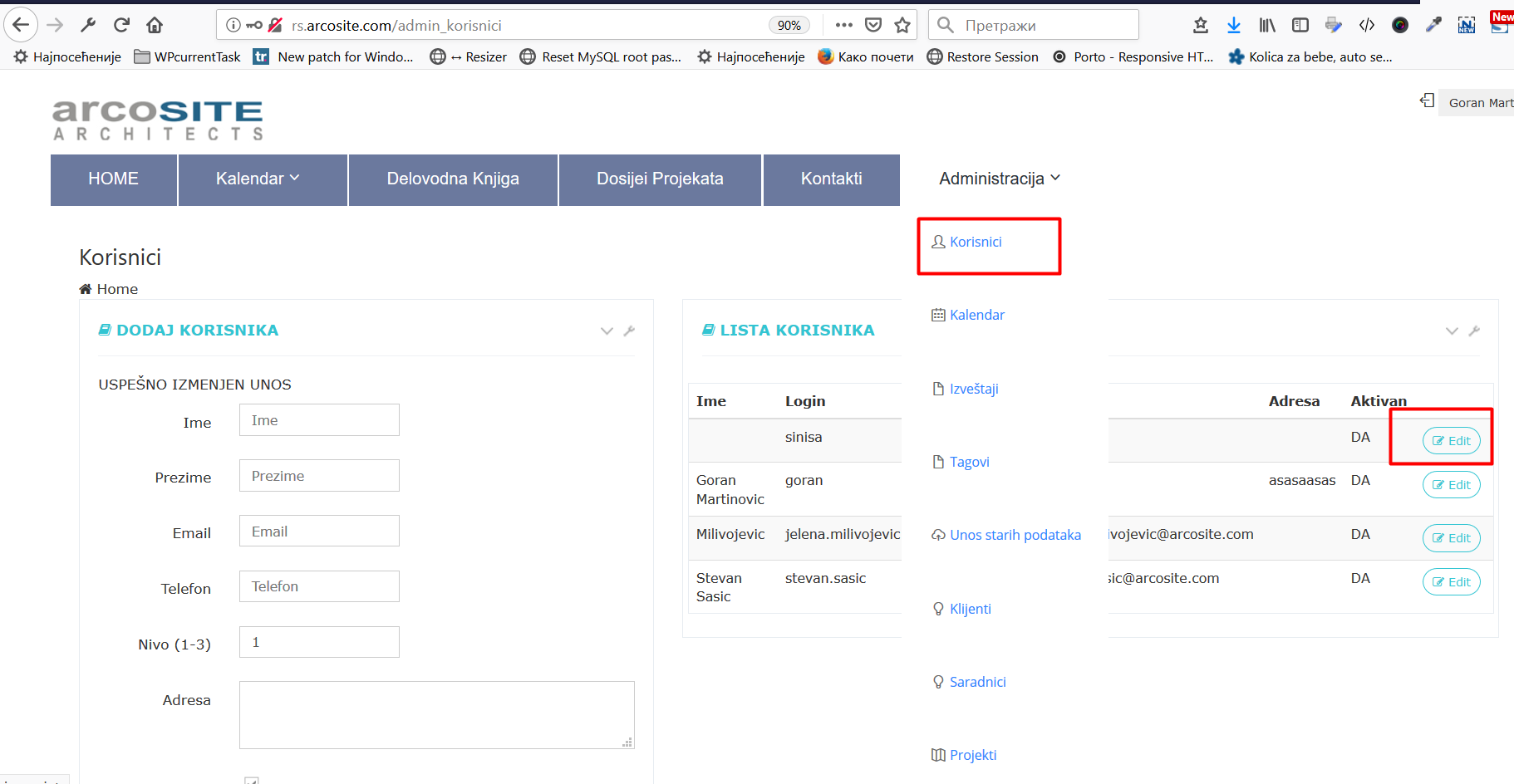Click the Prezime input field
1514x784 pixels.
[x=319, y=476]
